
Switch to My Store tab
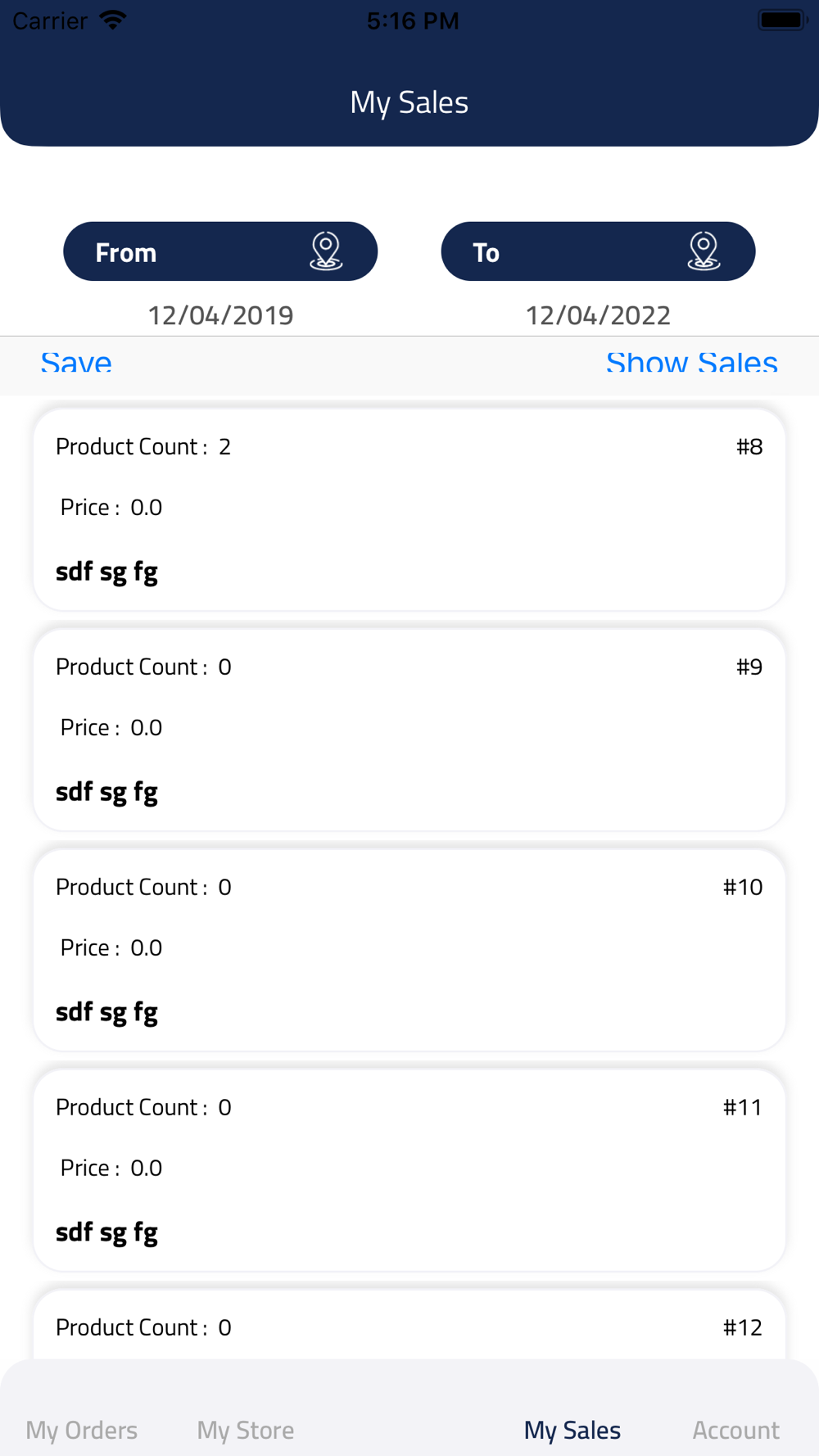(x=246, y=1430)
